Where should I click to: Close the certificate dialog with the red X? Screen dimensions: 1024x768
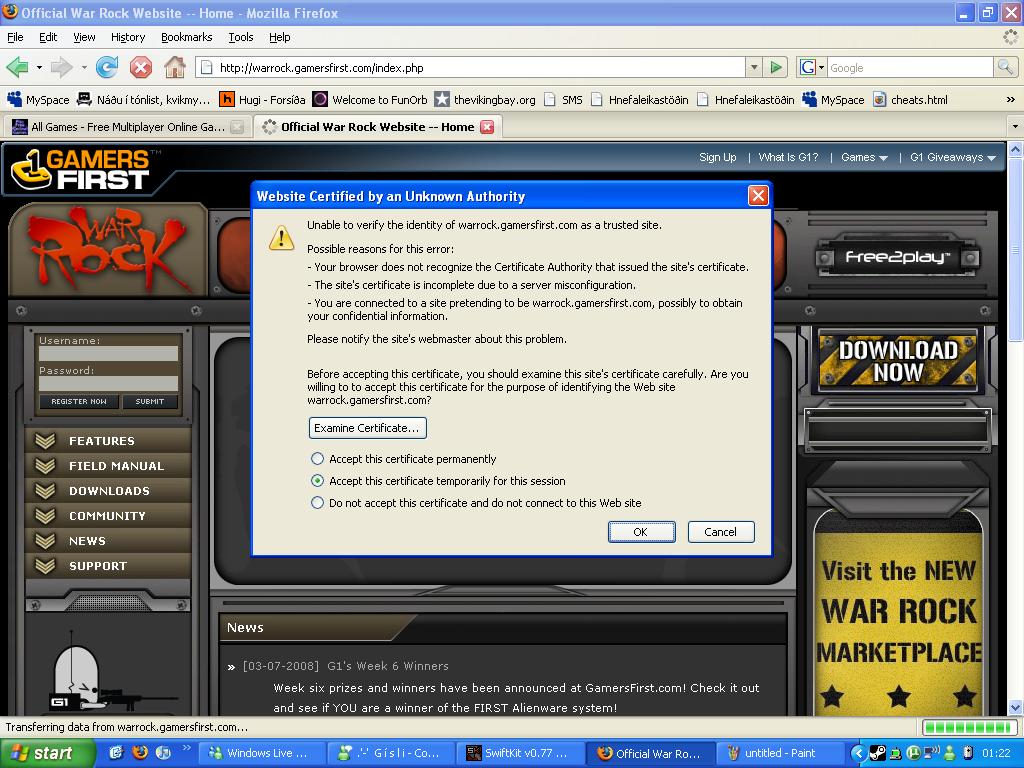pyautogui.click(x=758, y=195)
